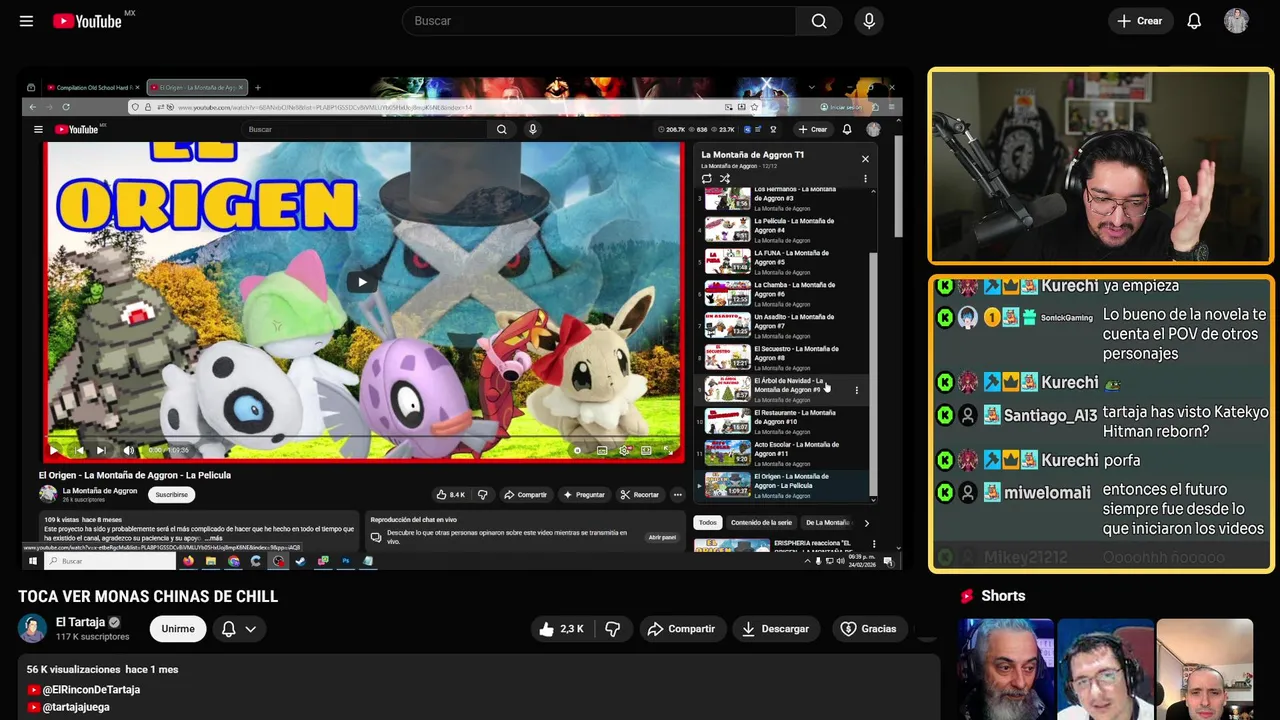Open the first Shorts thumbnail with bearded man
1280x720 pixels.
click(x=1006, y=669)
